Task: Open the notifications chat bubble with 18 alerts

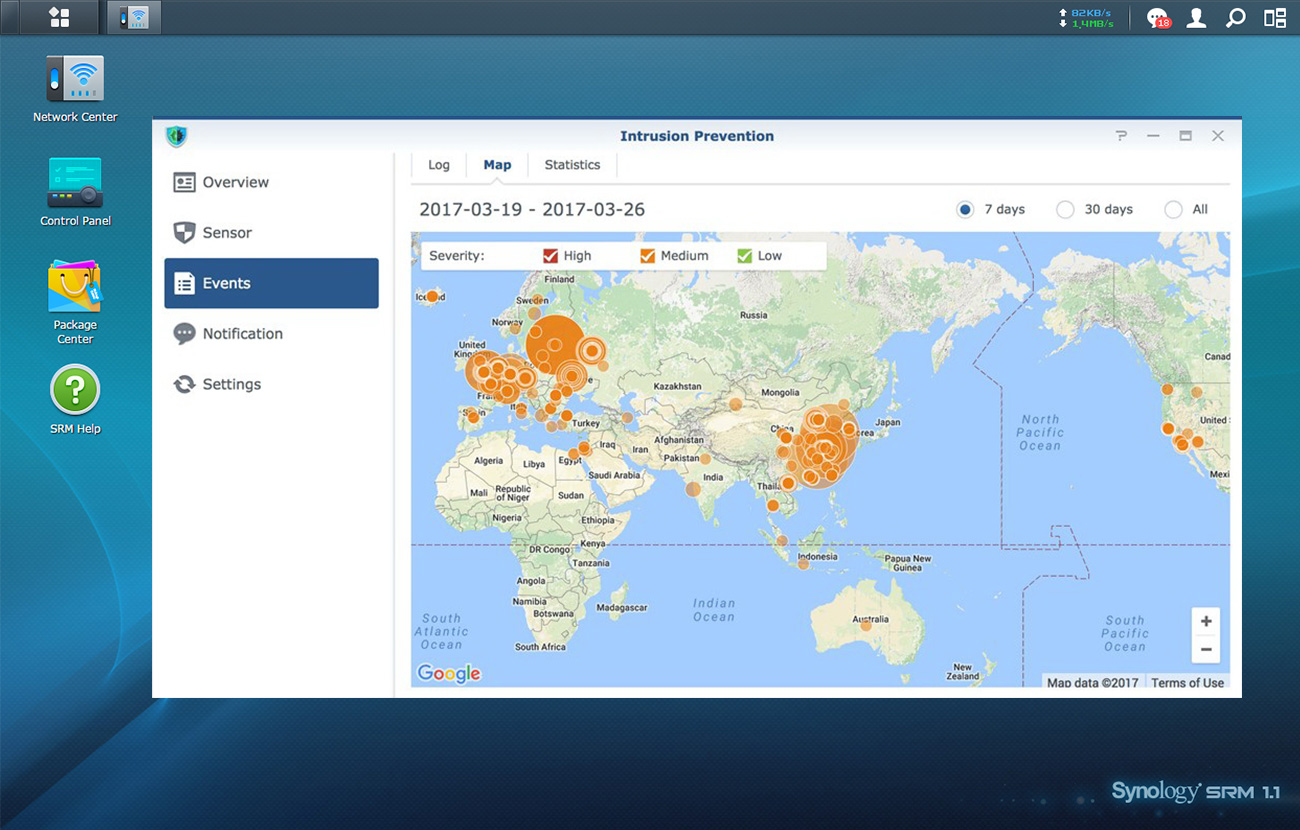Action: 1155,17
